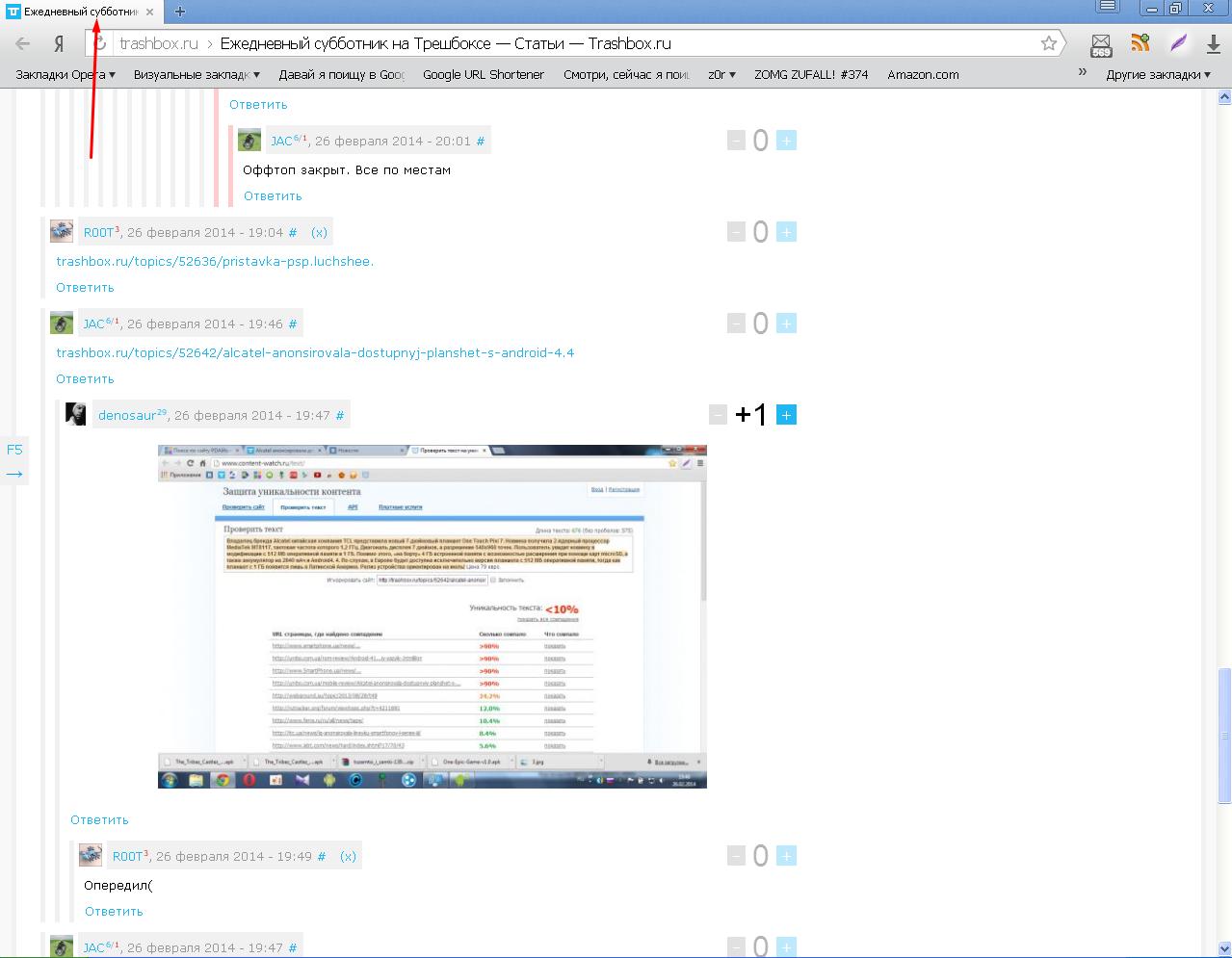This screenshot has height=958, width=1232.
Task: Expand the z0r bookmarks folder
Action: pos(721,74)
